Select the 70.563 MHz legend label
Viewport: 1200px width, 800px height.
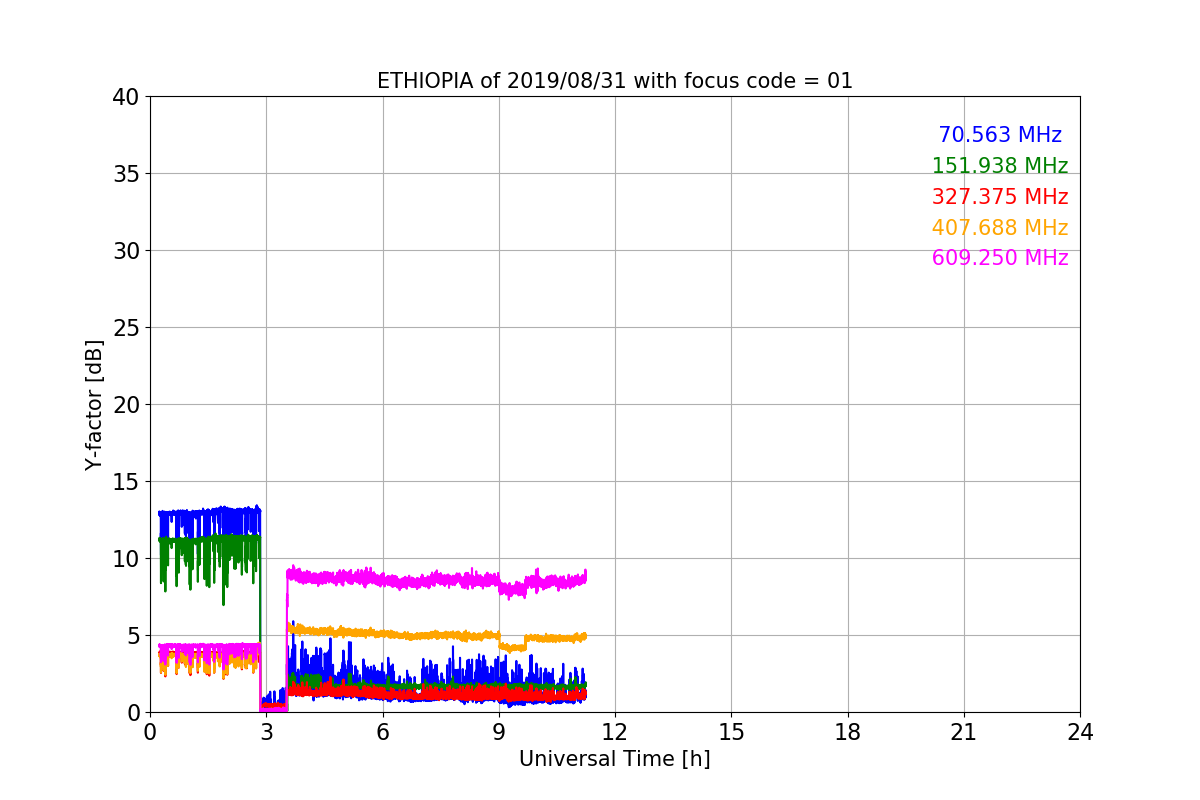(1000, 135)
